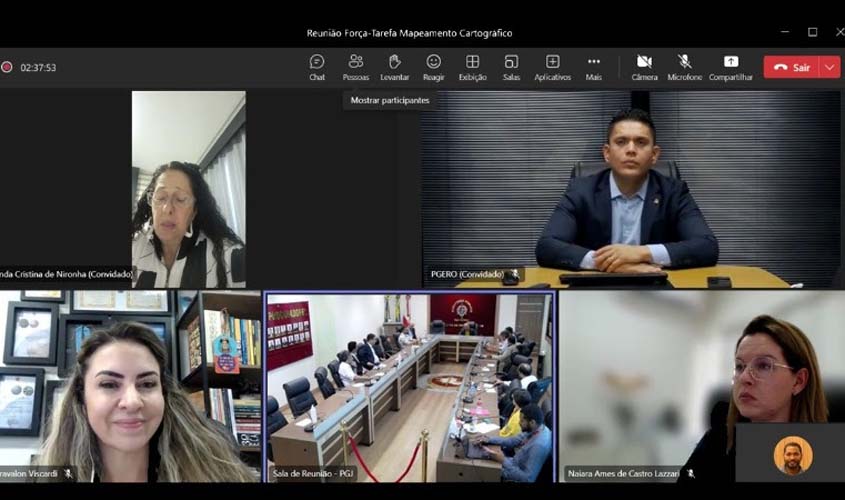845x500 pixels.
Task: Show participants via the Pessoas icon
Action: 355,67
